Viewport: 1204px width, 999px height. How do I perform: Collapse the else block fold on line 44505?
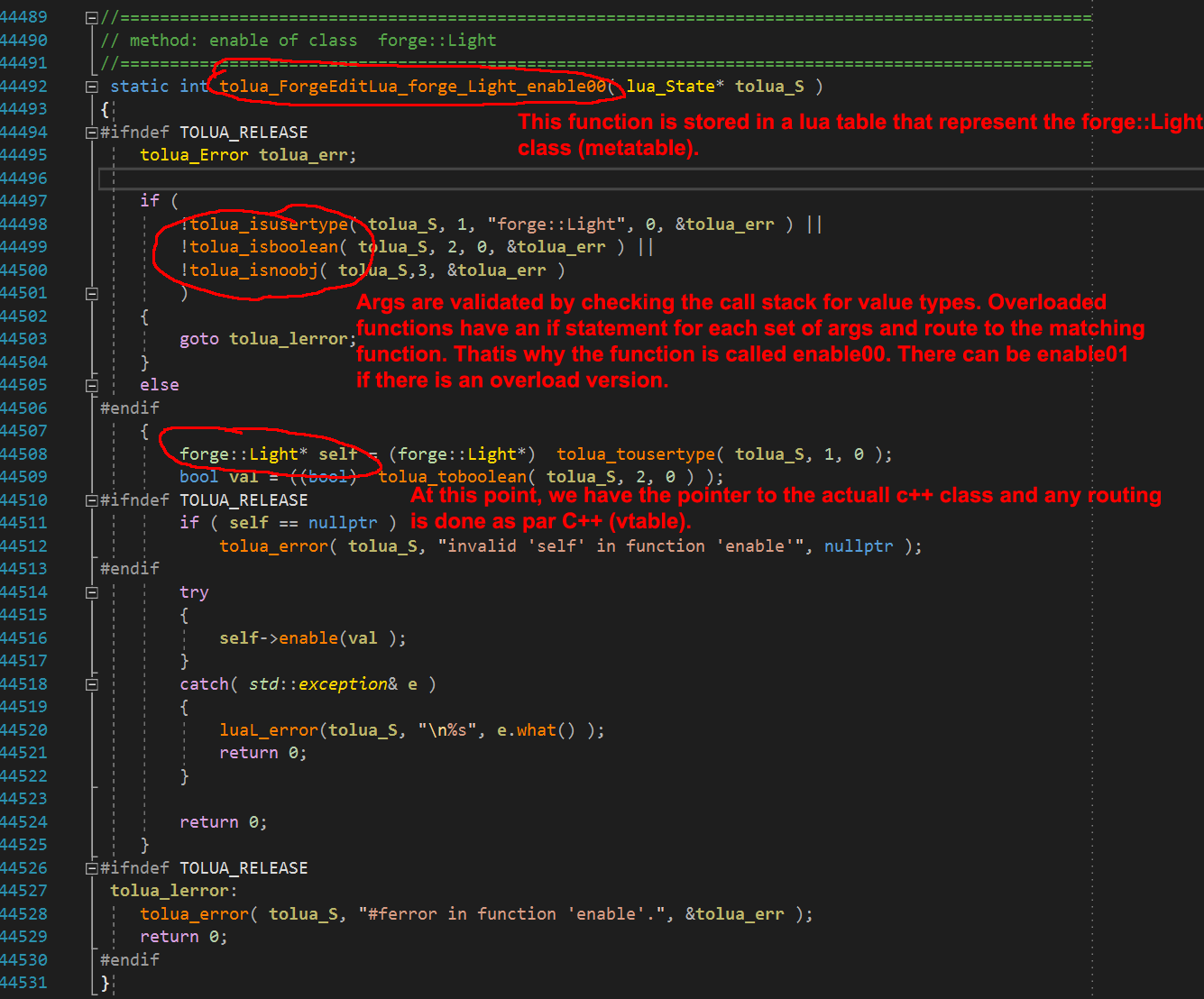[x=91, y=385]
